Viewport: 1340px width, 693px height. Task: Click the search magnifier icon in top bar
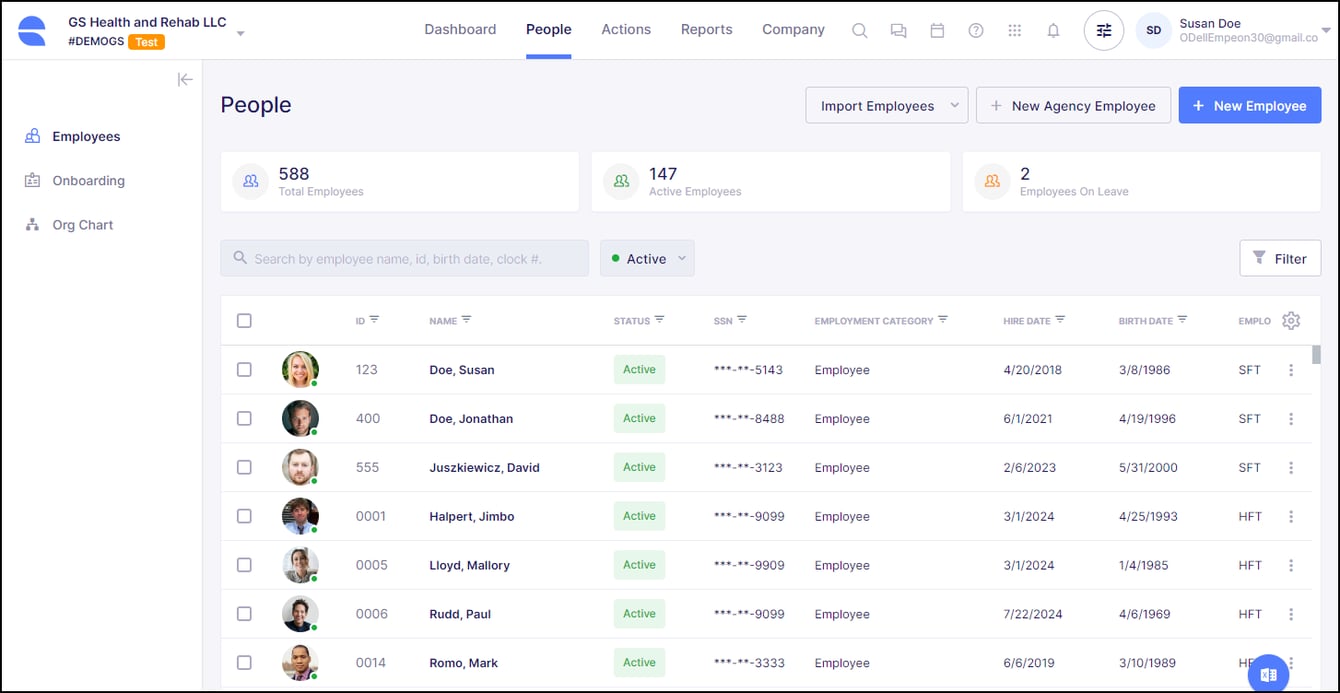click(x=859, y=30)
